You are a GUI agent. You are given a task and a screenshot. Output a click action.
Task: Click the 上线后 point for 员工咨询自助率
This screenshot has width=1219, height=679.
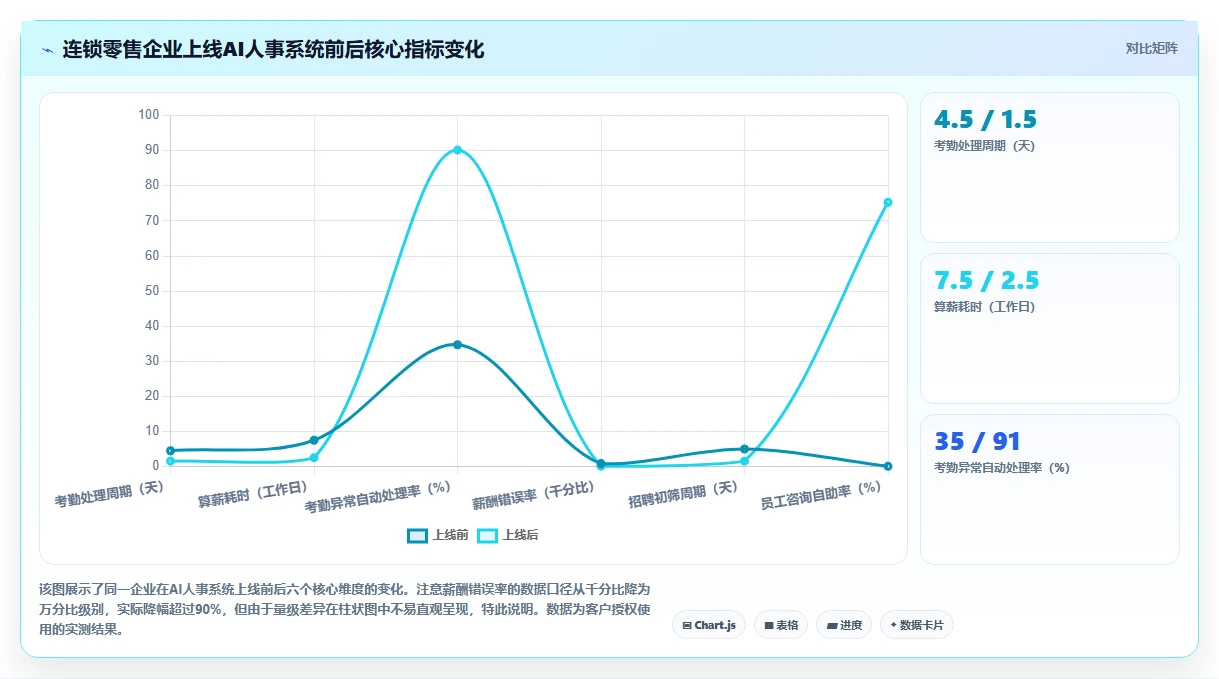888,202
